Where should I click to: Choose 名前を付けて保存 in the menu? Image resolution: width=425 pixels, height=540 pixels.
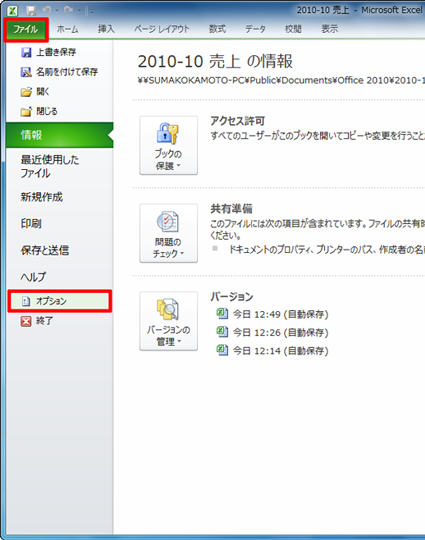click(59, 72)
